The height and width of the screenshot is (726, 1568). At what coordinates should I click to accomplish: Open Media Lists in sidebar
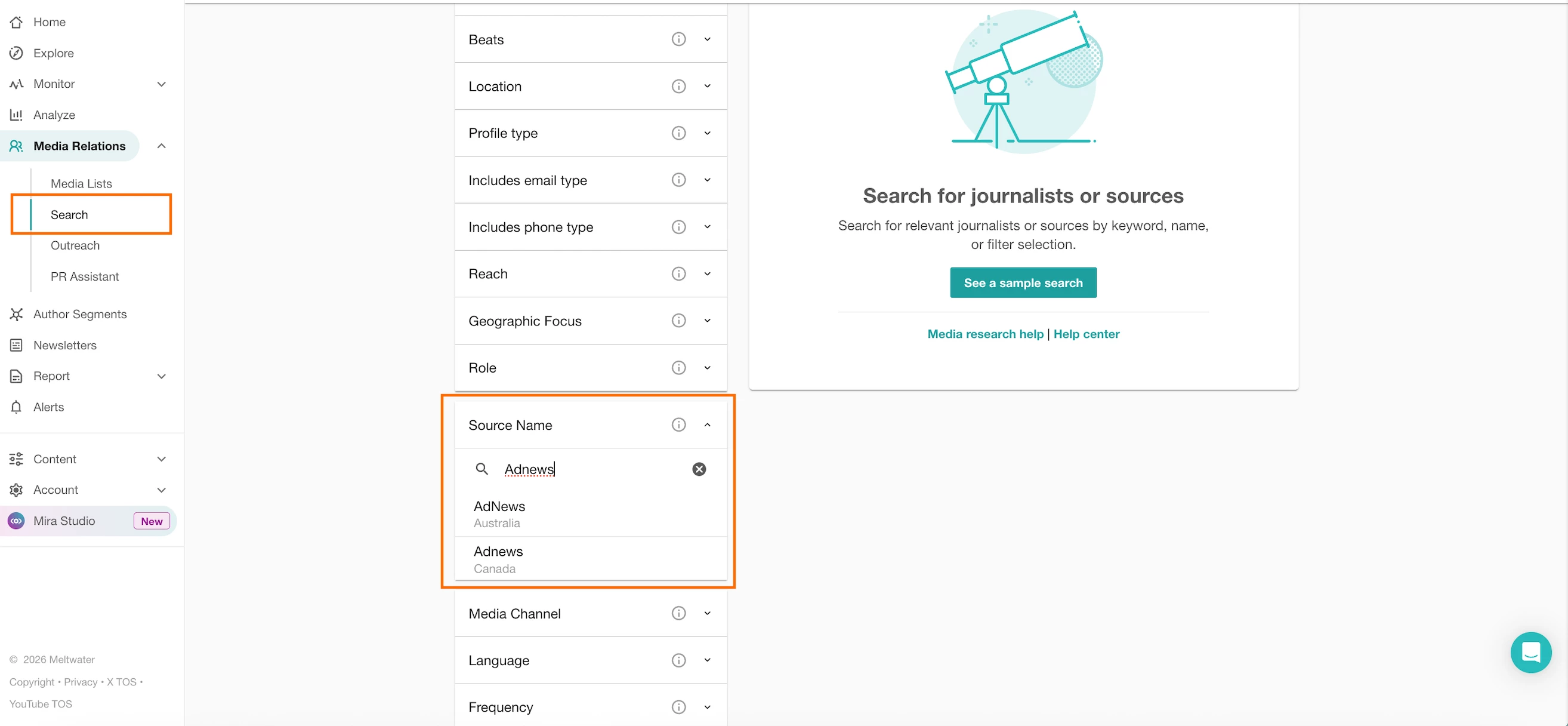[81, 183]
